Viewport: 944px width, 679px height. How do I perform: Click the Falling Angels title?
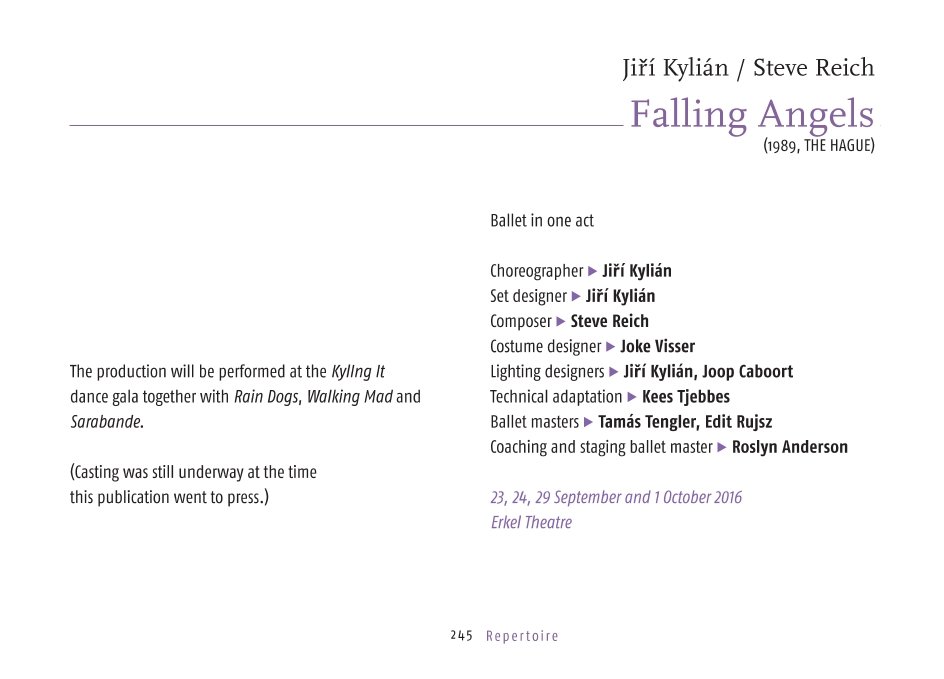coord(751,115)
